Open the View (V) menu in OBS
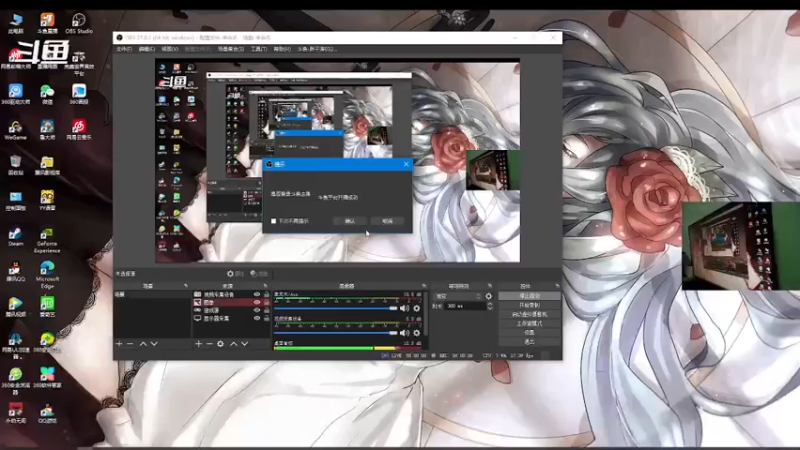Screen dimensions: 800x450 [170, 49]
